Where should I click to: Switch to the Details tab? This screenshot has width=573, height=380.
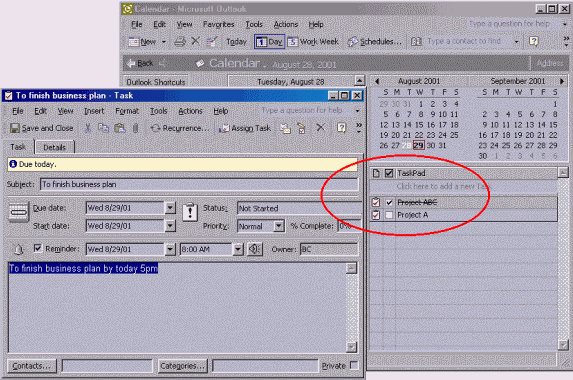54,147
